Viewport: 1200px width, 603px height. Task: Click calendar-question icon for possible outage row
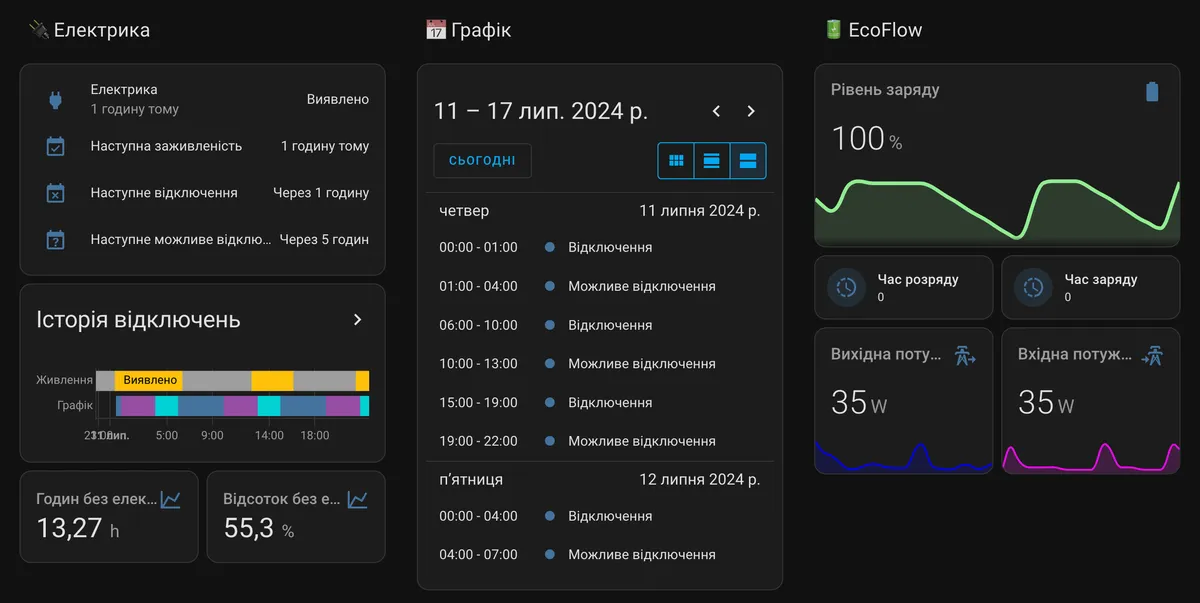[x=56, y=240]
